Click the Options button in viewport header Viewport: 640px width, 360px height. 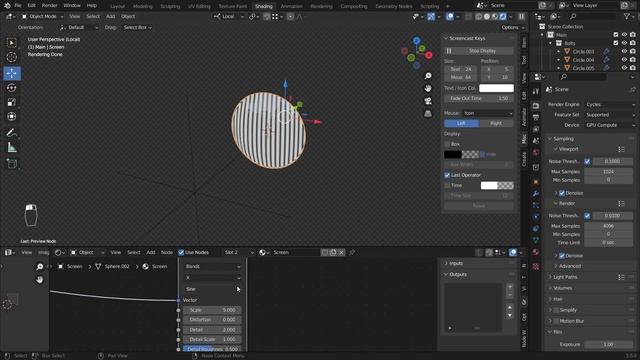(x=513, y=27)
